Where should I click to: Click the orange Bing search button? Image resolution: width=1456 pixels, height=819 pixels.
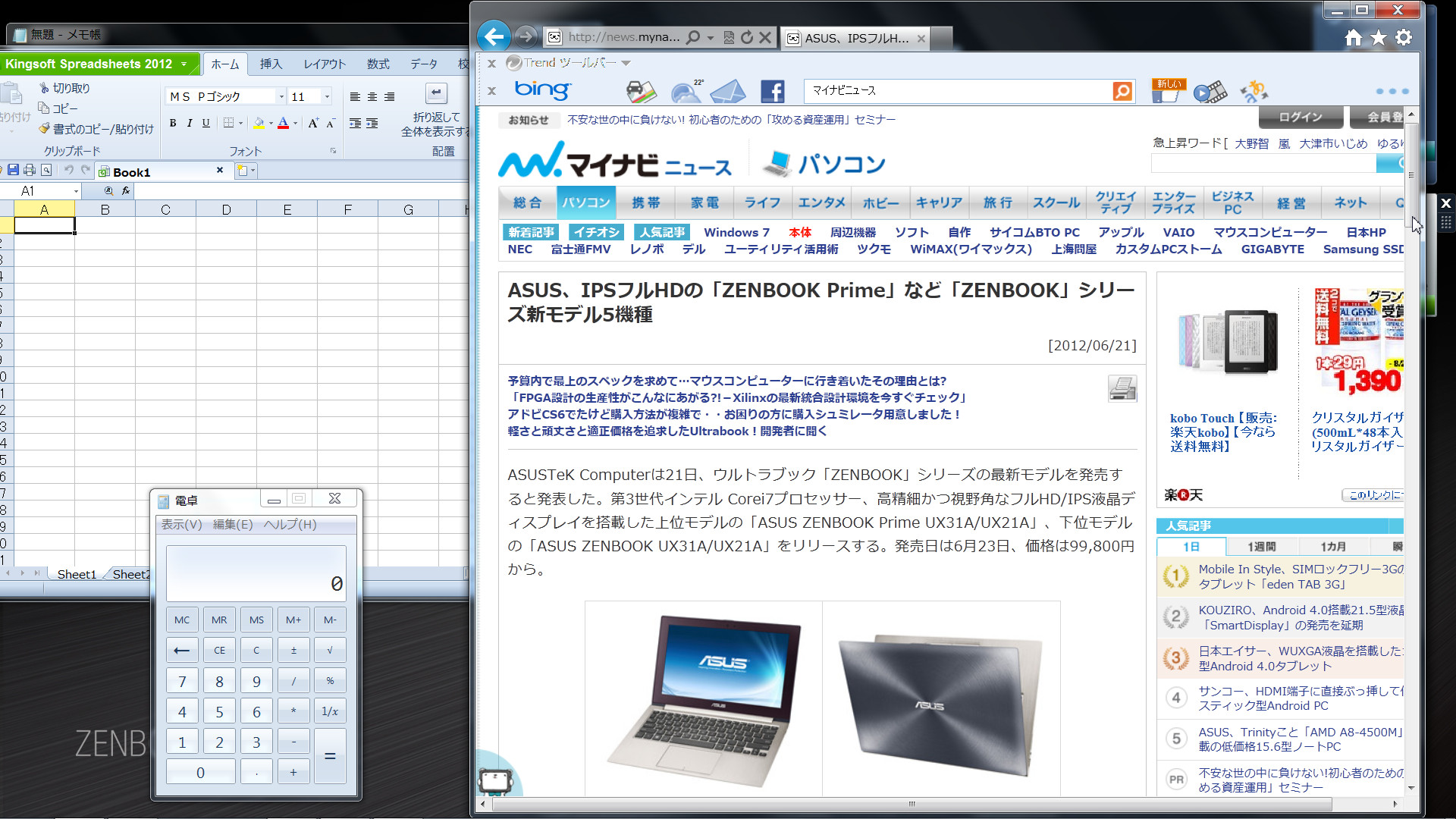click(x=1122, y=91)
